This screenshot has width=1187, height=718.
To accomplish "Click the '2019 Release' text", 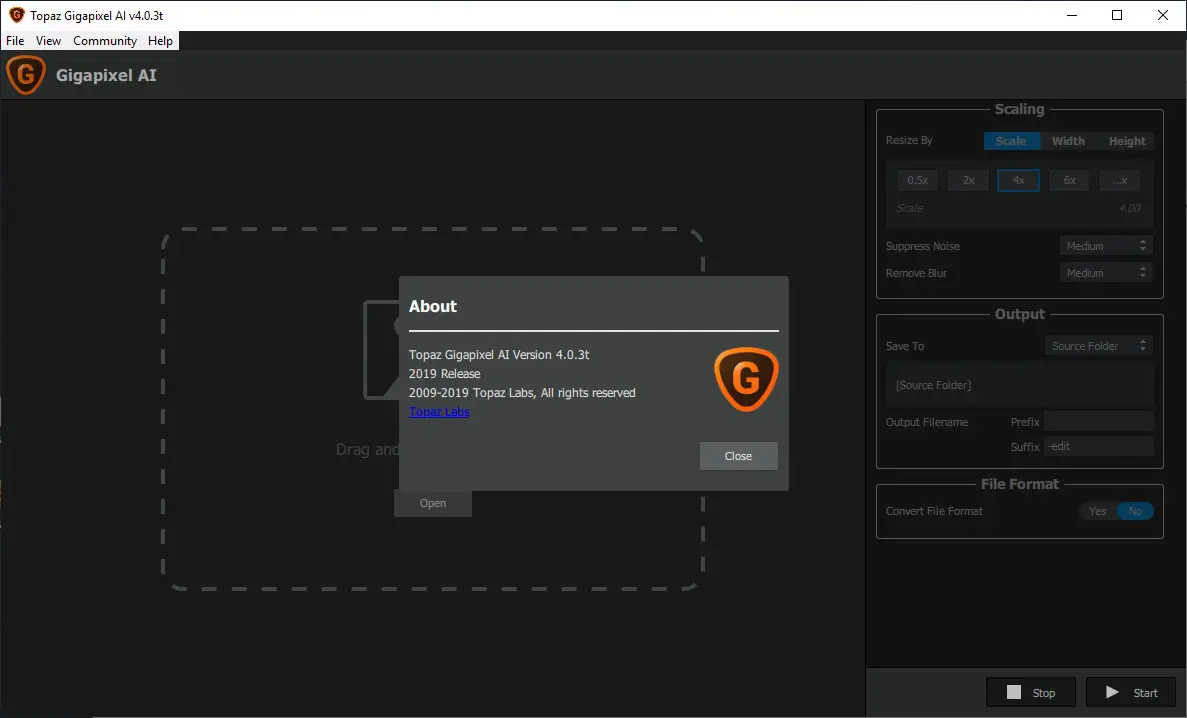I will 444,373.
